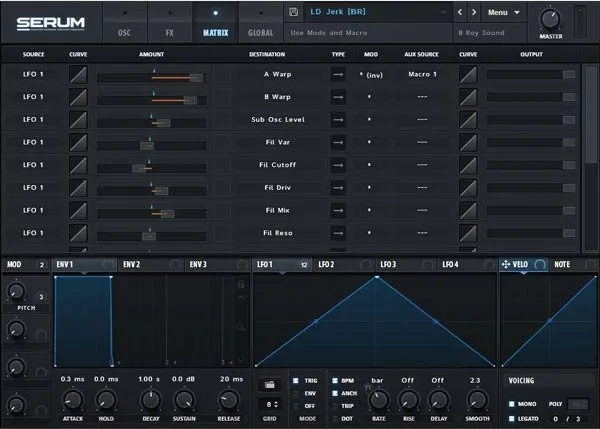This screenshot has height=429, width=600.
Task: Click the LFO 1 triangle peak point
Action: (377, 277)
